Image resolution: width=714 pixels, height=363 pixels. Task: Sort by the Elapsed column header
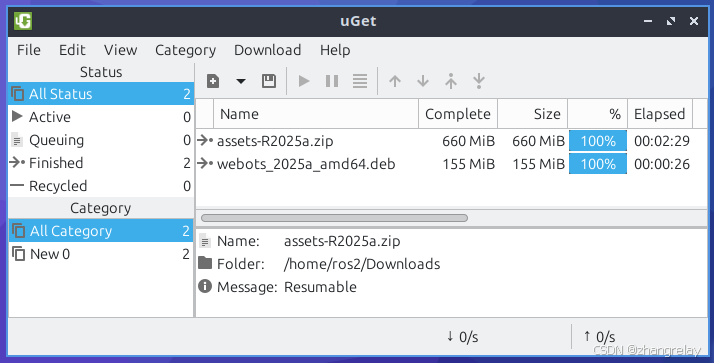point(660,114)
